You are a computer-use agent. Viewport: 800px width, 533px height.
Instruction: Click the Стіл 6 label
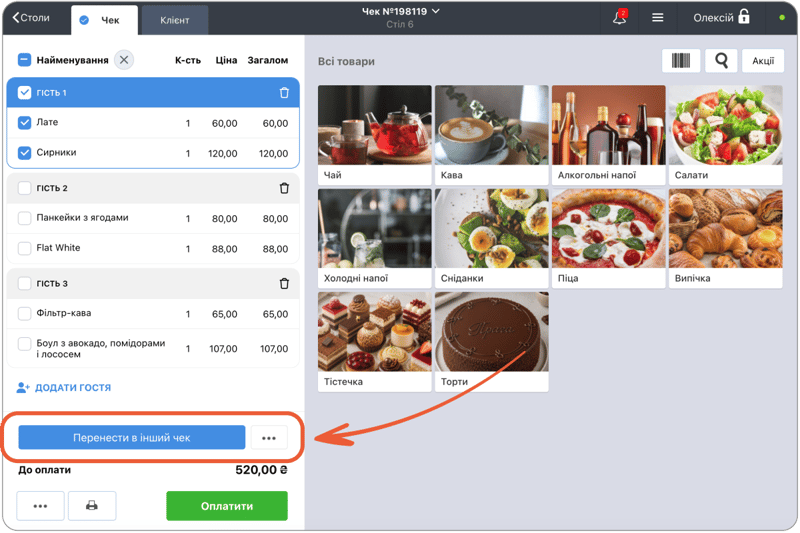399,24
